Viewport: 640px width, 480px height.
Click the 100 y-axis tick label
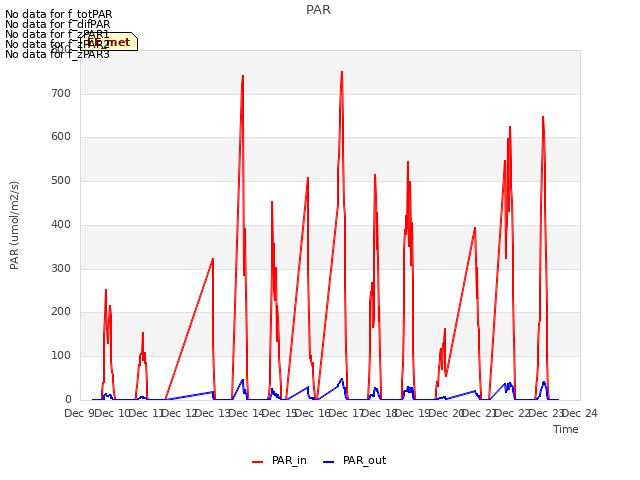click(61, 356)
